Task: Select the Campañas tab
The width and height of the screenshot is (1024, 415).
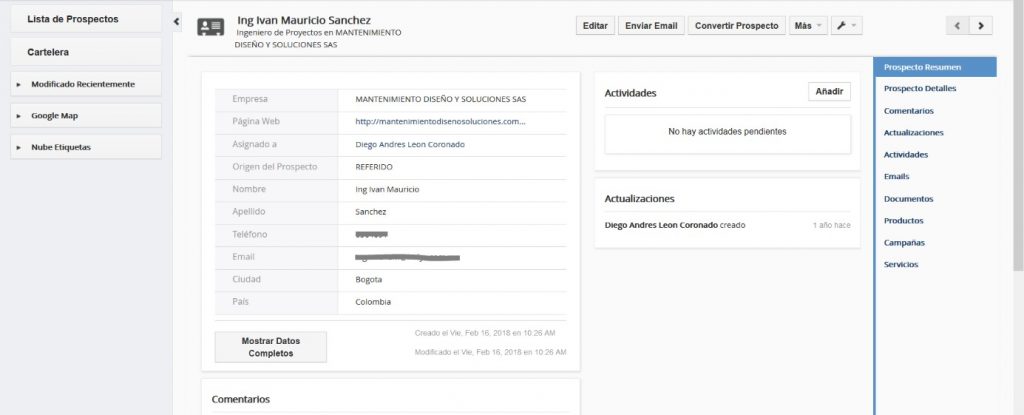Action: (904, 243)
